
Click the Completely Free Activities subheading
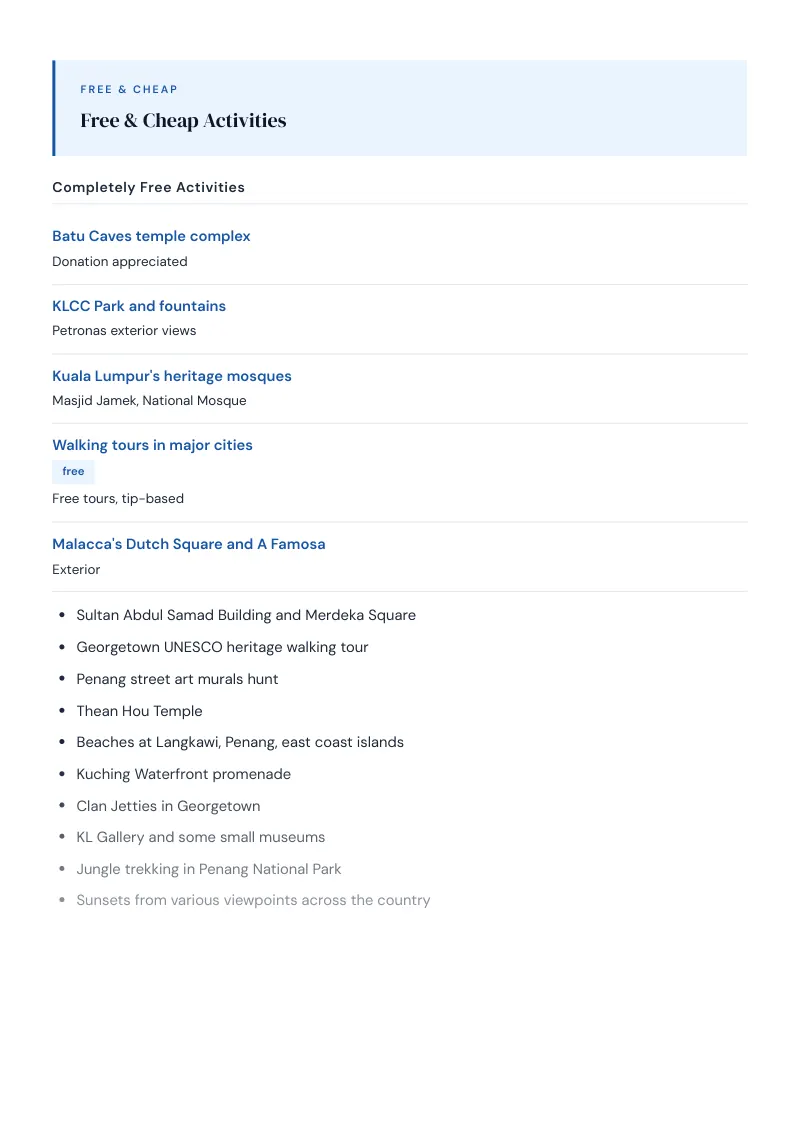coord(148,187)
